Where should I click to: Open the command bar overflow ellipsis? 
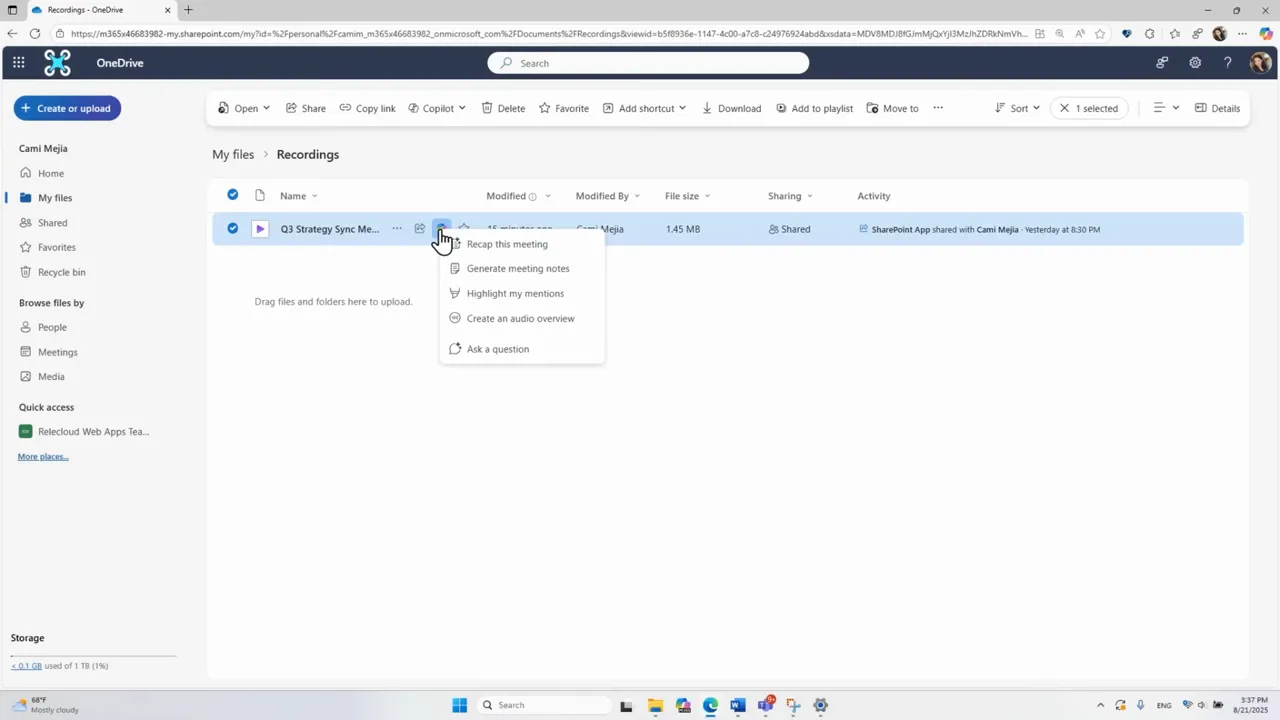(x=938, y=108)
